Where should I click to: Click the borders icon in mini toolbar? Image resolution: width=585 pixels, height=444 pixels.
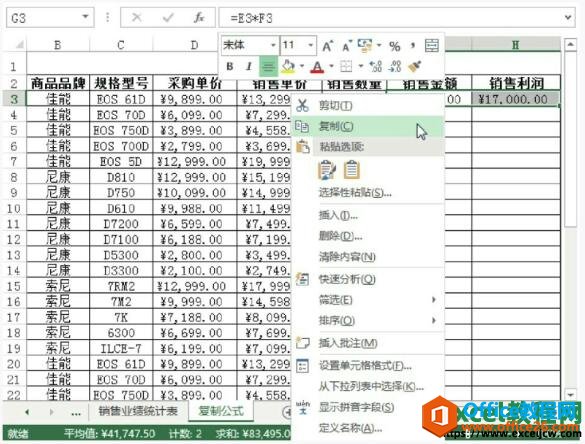pyautogui.click(x=346, y=66)
